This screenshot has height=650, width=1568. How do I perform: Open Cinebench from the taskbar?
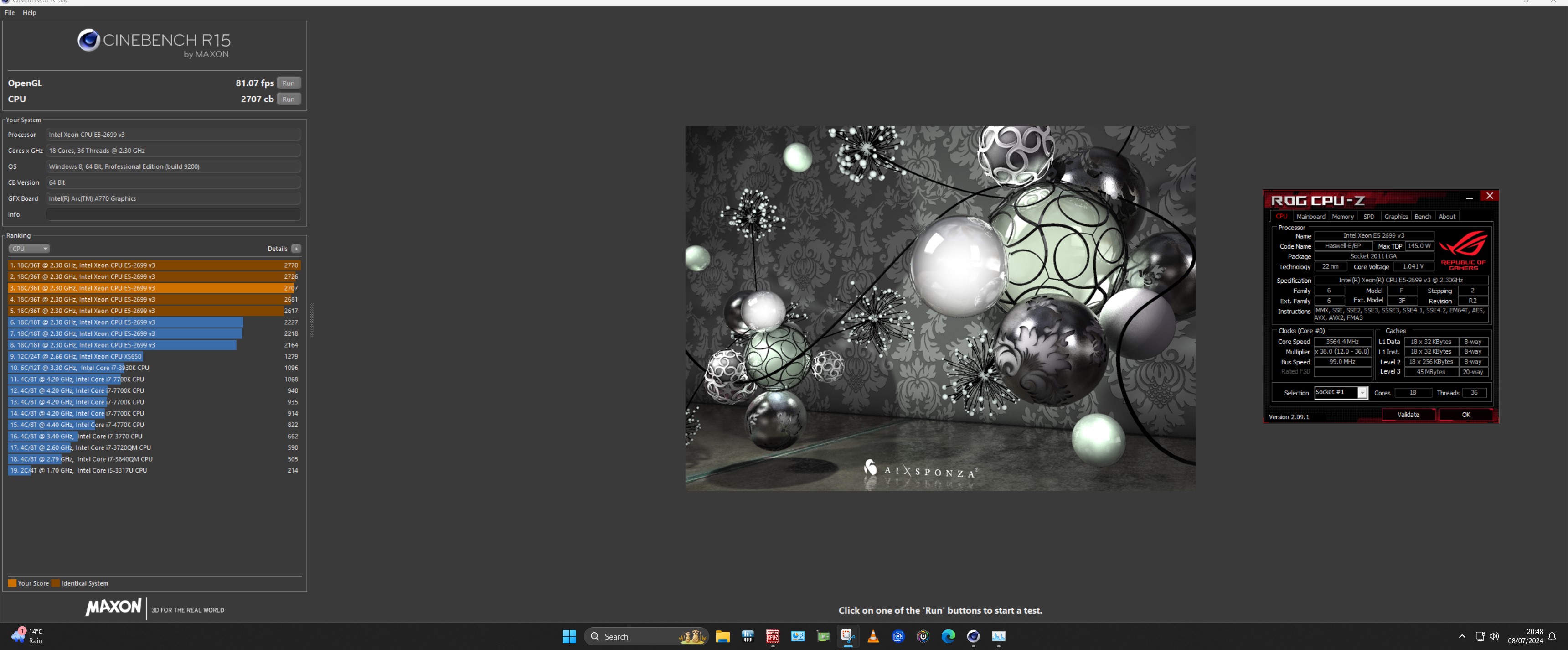pyautogui.click(x=973, y=637)
